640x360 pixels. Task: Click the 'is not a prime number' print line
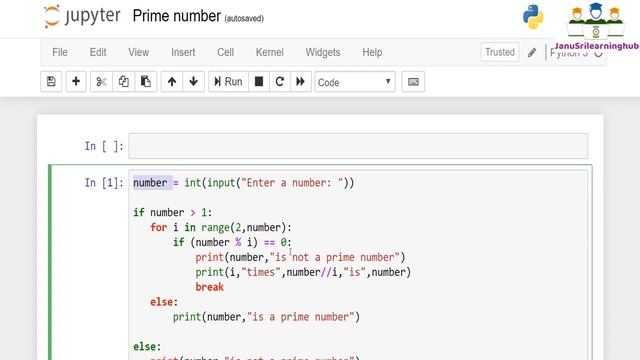300,257
